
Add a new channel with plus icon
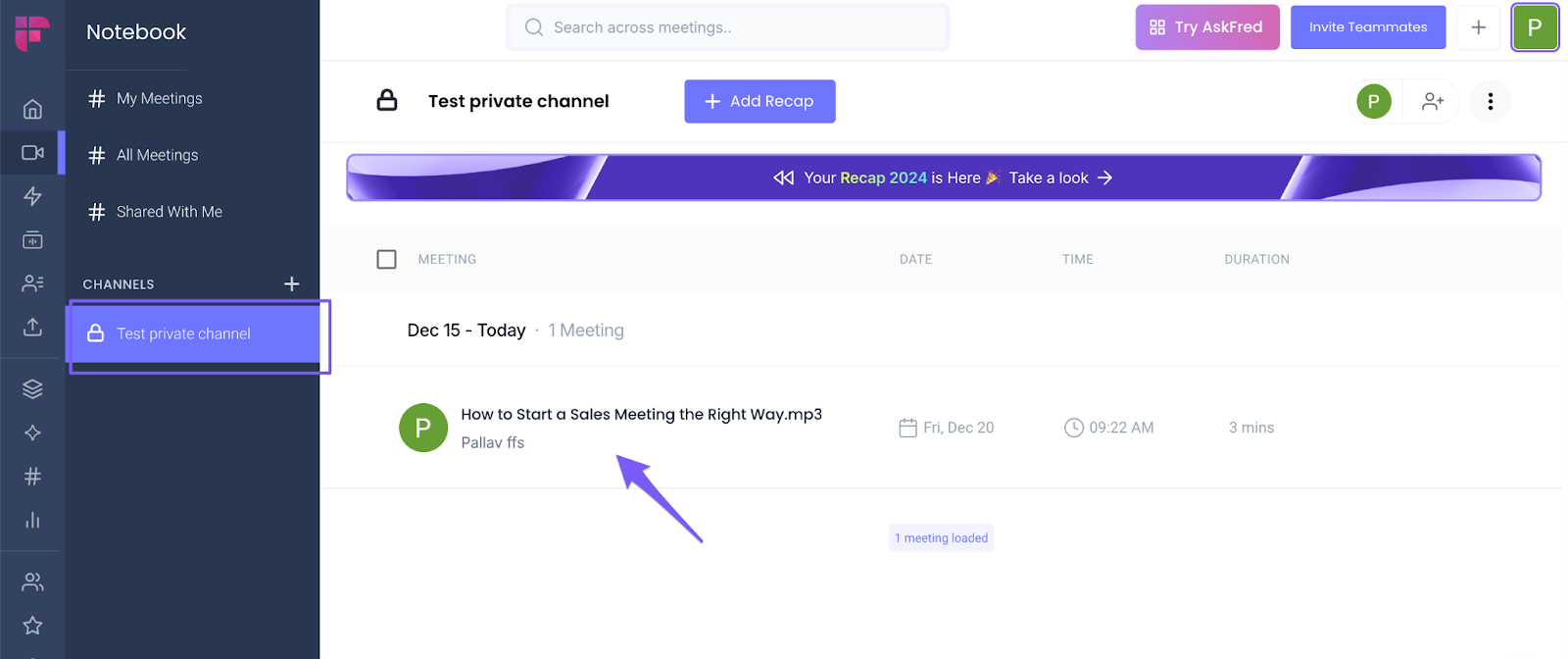(x=291, y=284)
